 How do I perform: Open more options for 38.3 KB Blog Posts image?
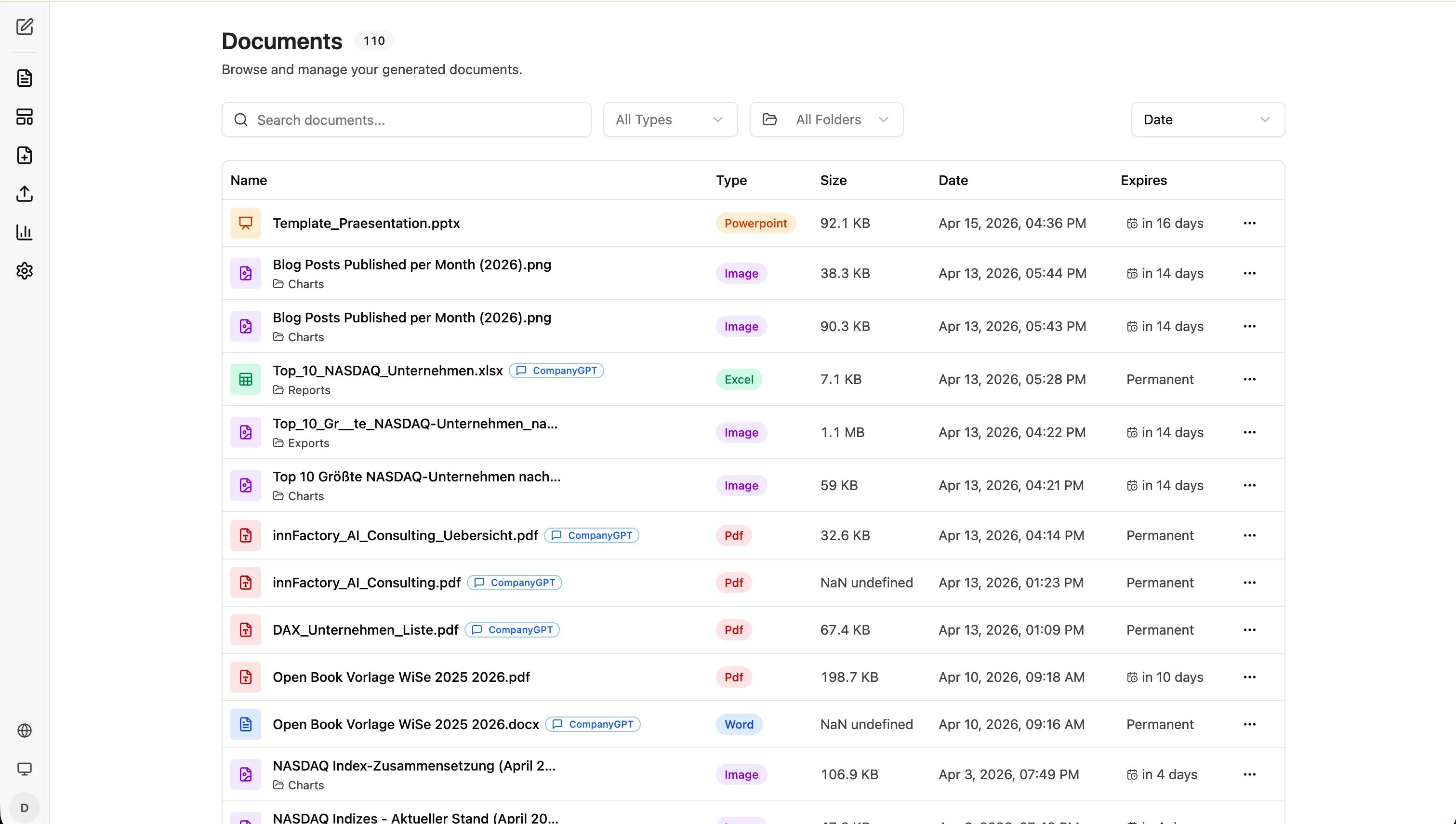(1249, 273)
